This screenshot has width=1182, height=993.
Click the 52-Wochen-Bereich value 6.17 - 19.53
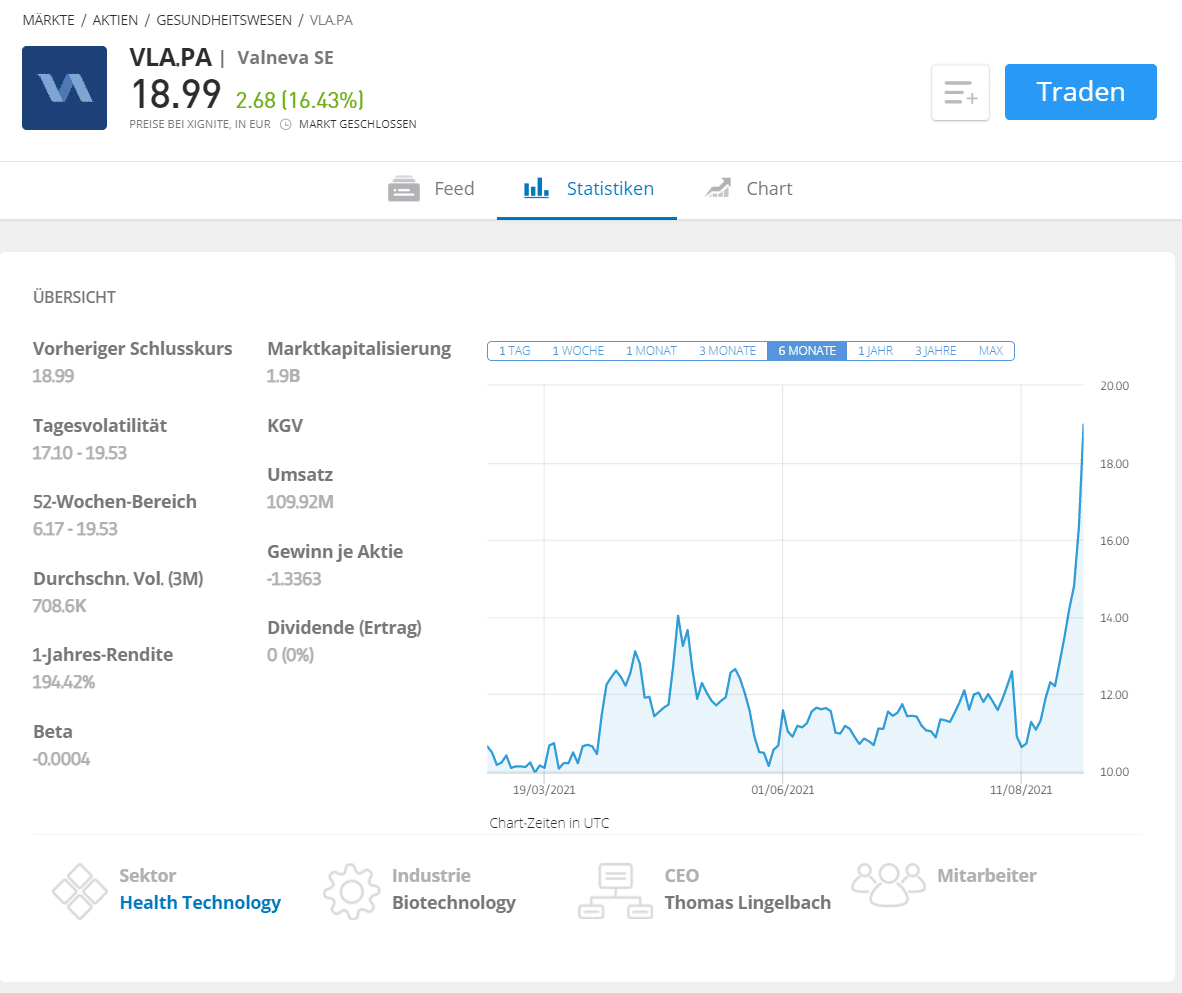[x=75, y=529]
